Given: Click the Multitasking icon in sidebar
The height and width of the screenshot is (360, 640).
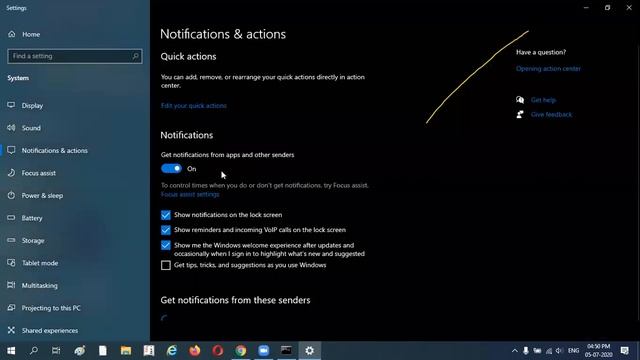Looking at the screenshot, I should pos(11,285).
